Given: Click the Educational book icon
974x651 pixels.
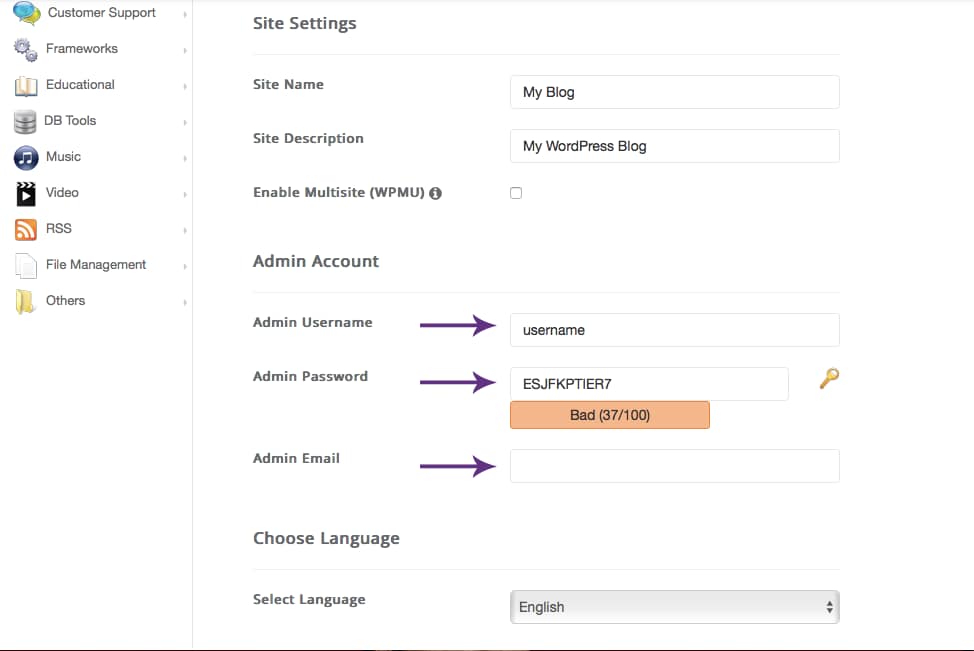Looking at the screenshot, I should point(26,86).
